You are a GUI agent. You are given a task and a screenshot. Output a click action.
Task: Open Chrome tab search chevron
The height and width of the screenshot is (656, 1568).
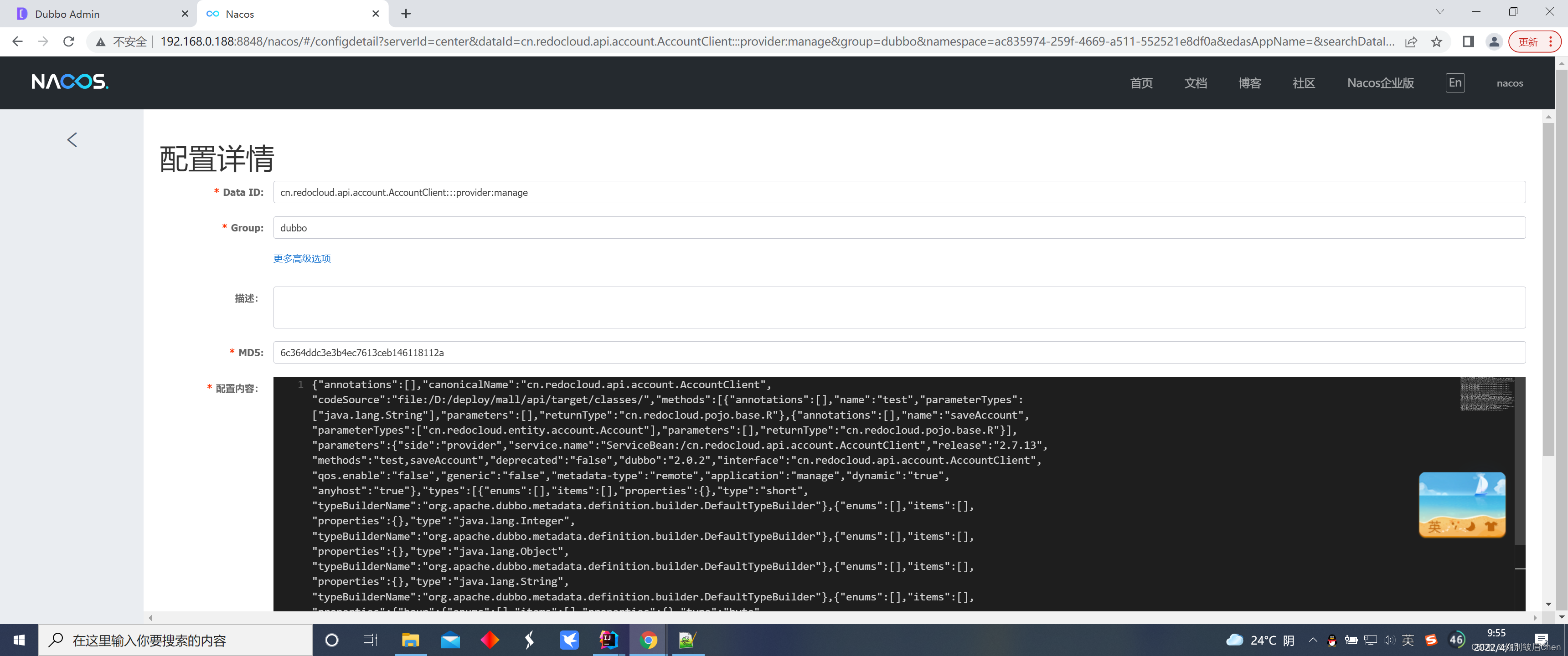point(1439,12)
